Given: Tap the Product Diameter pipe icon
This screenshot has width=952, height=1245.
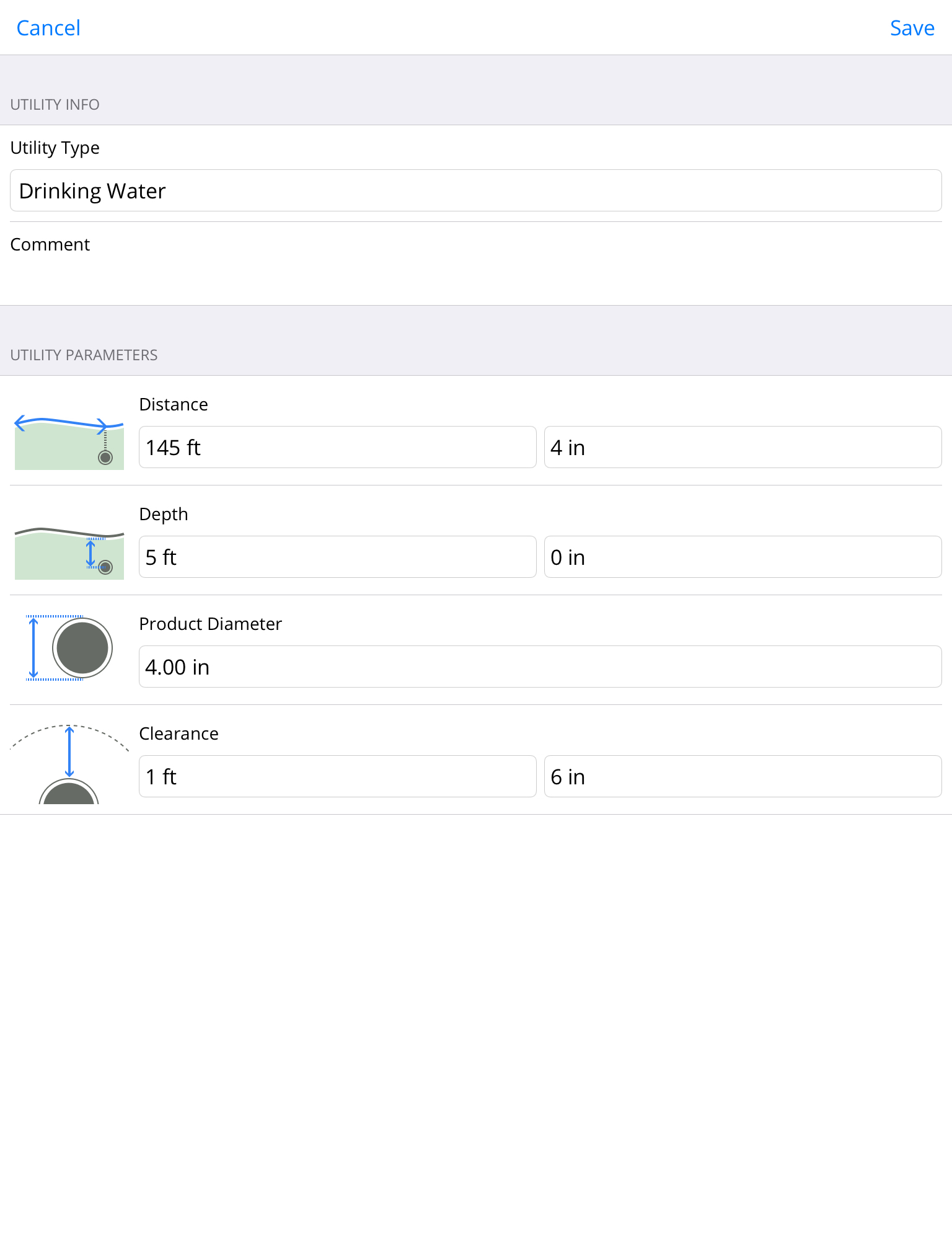Looking at the screenshot, I should [x=69, y=648].
